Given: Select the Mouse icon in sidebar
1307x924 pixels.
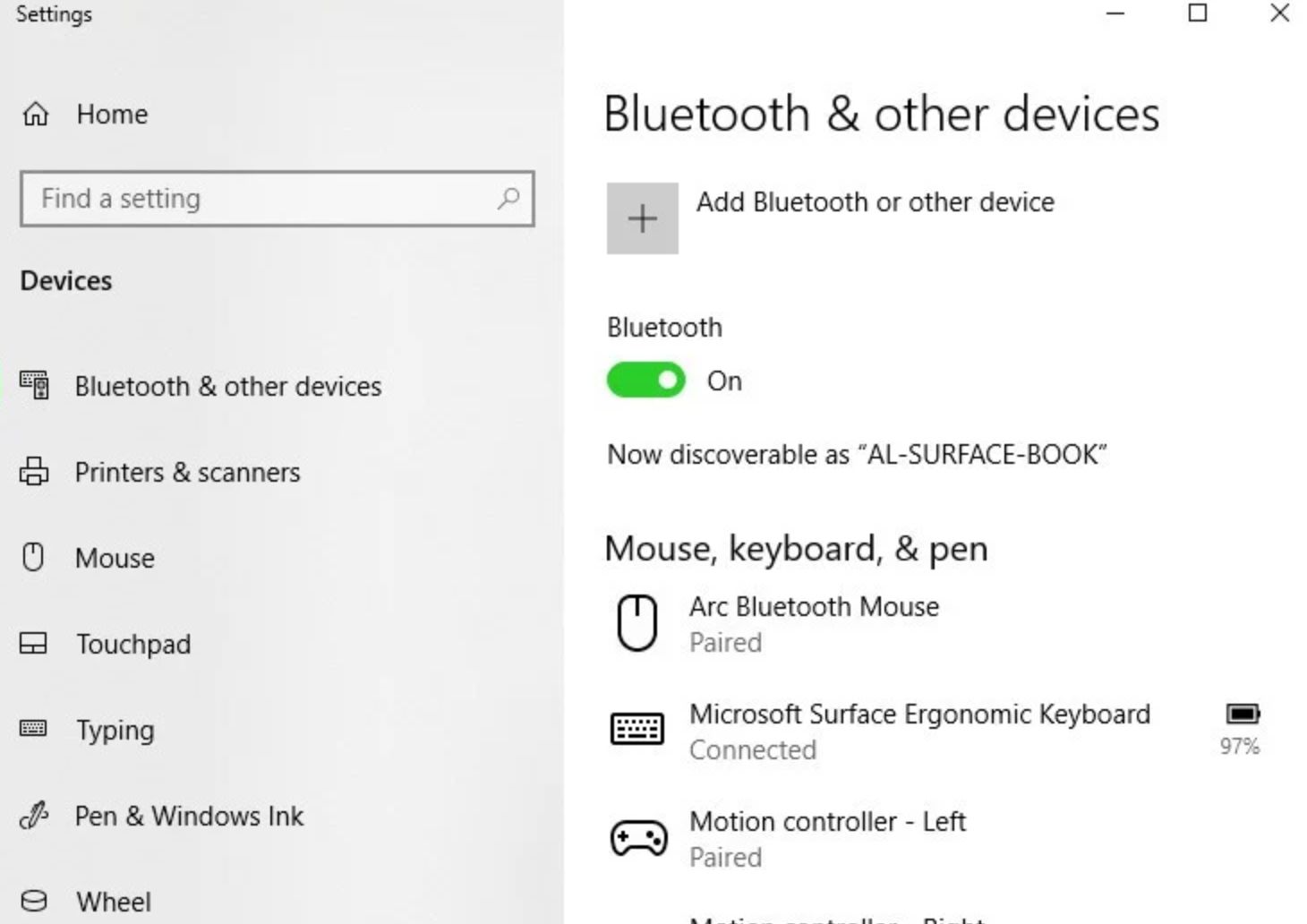Looking at the screenshot, I should [x=34, y=557].
